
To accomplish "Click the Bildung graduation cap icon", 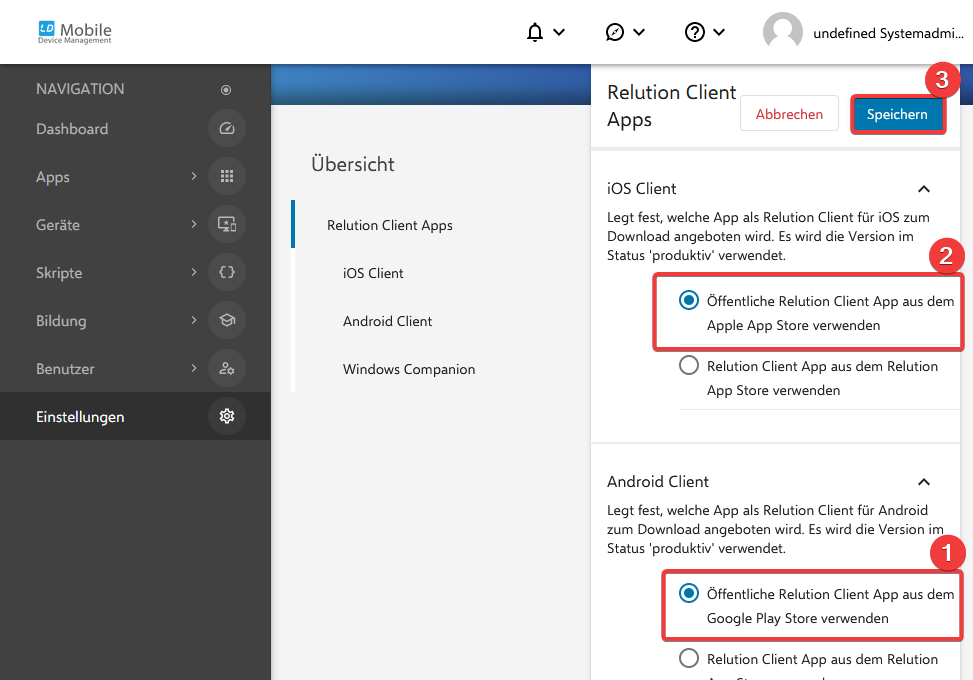I will [227, 320].
